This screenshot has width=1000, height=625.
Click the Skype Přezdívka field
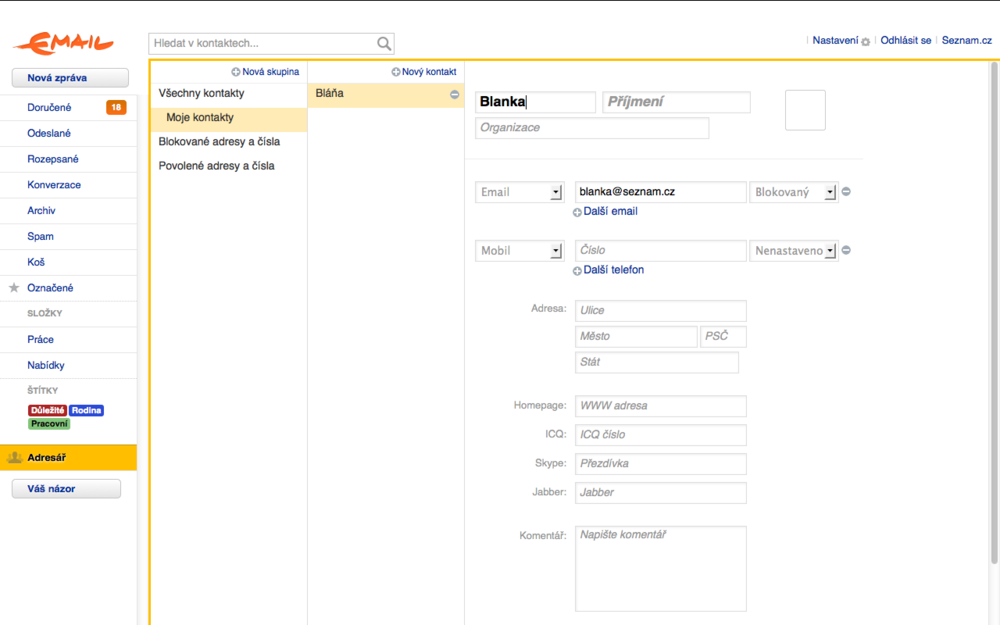point(661,464)
